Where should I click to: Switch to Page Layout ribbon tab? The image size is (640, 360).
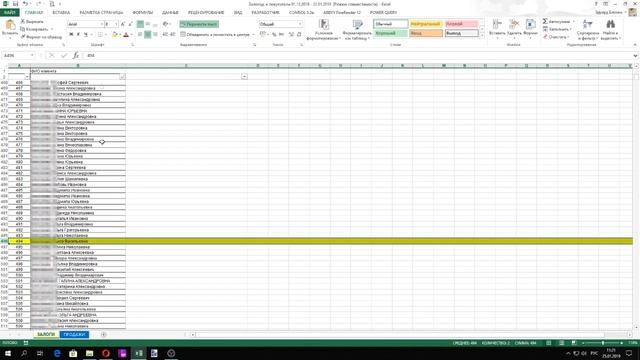tap(101, 13)
